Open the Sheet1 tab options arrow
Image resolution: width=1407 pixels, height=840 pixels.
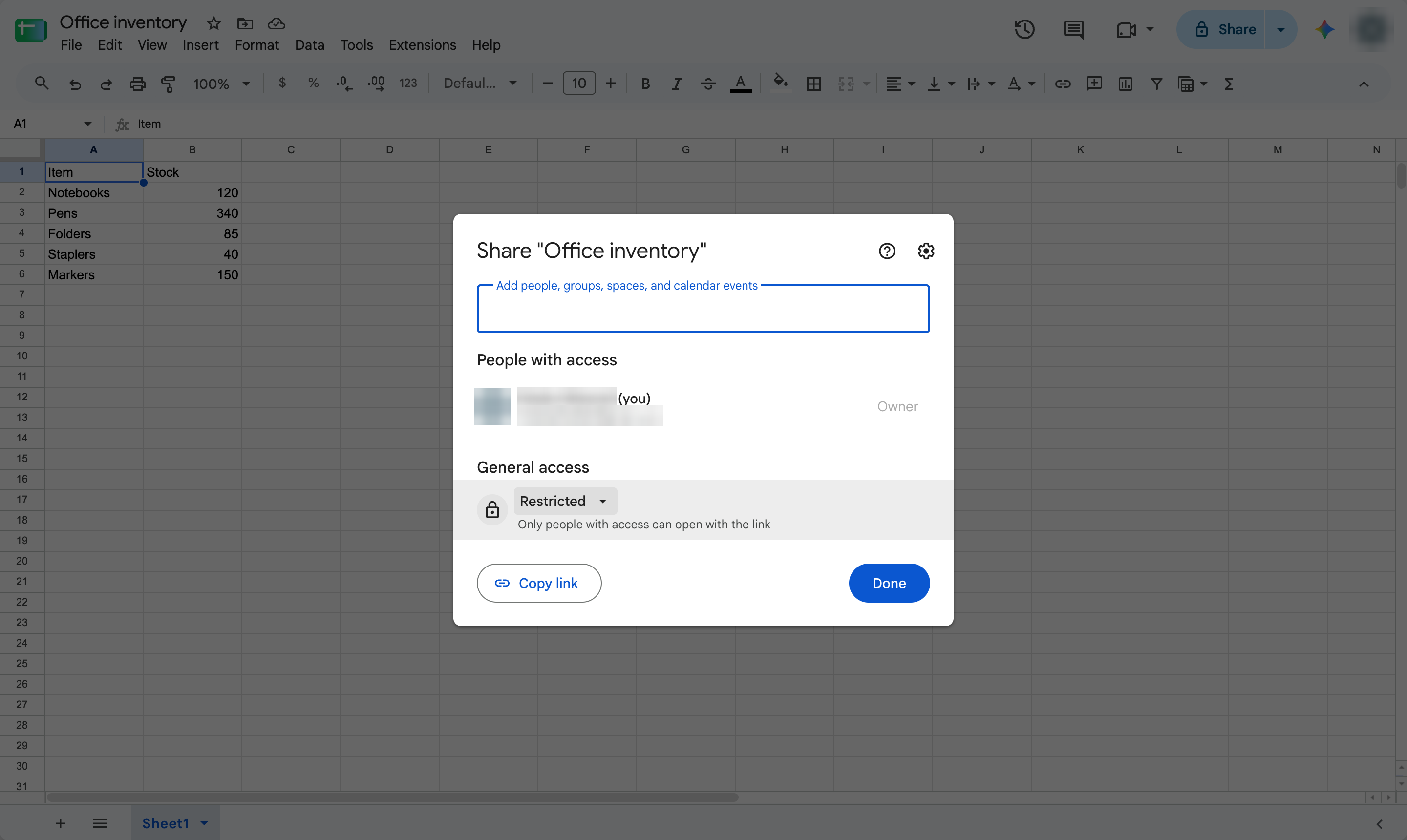point(204,823)
